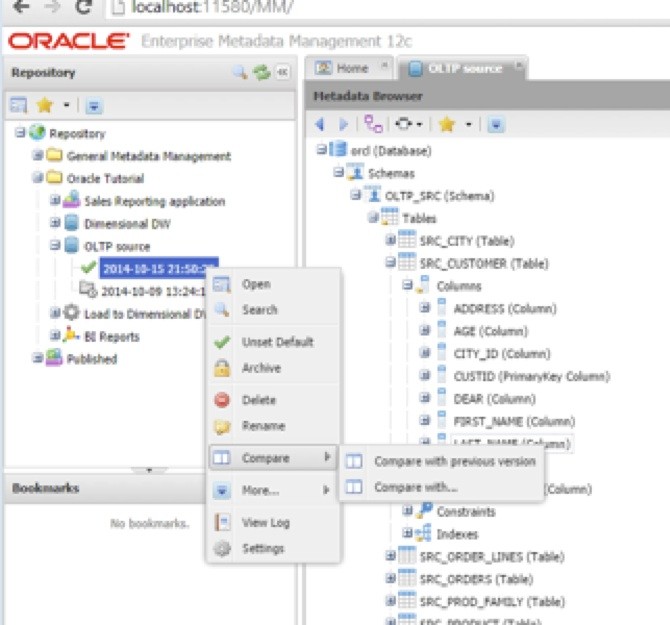Close the Home tab

[384, 65]
